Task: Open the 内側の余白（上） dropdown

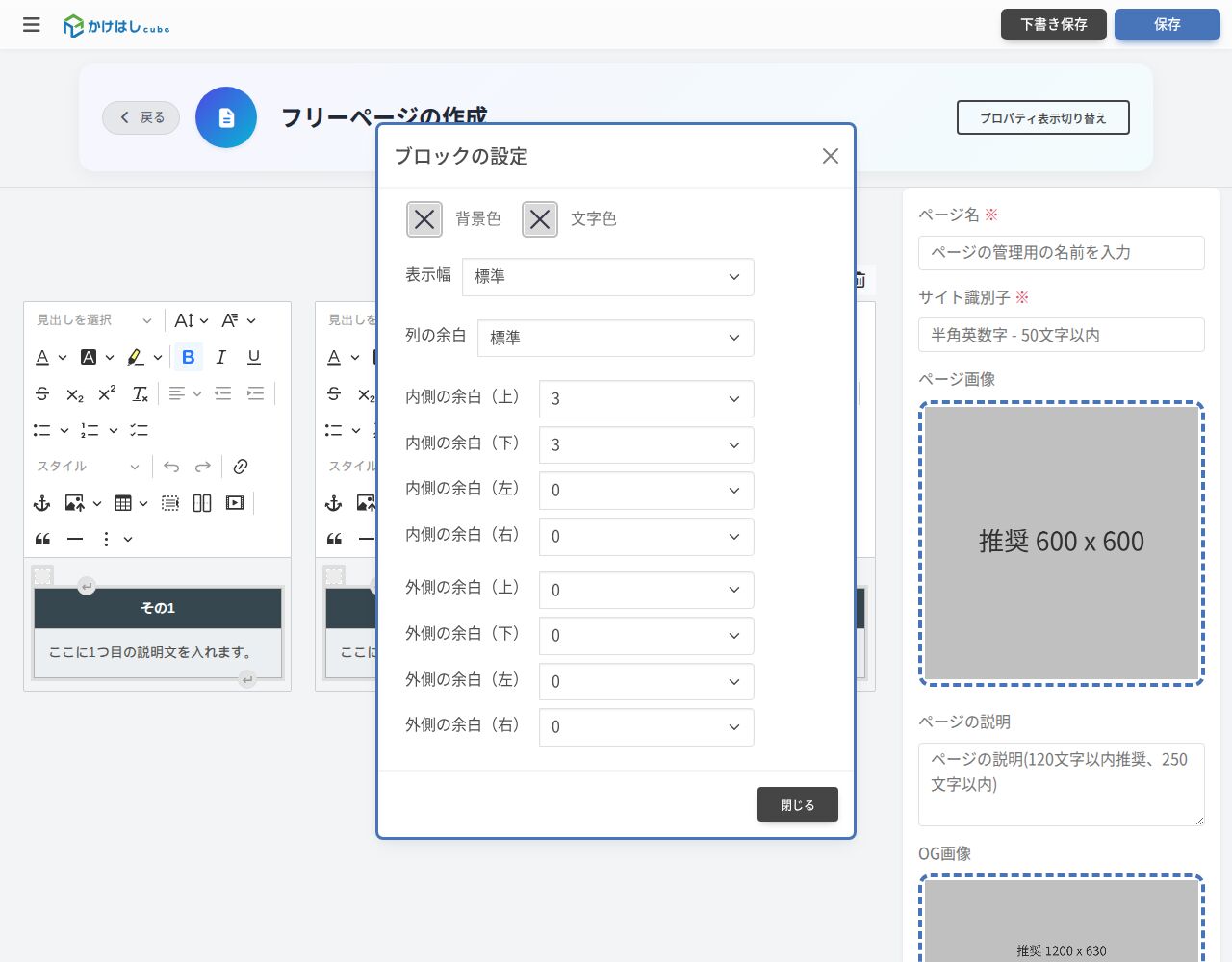Action: (647, 399)
